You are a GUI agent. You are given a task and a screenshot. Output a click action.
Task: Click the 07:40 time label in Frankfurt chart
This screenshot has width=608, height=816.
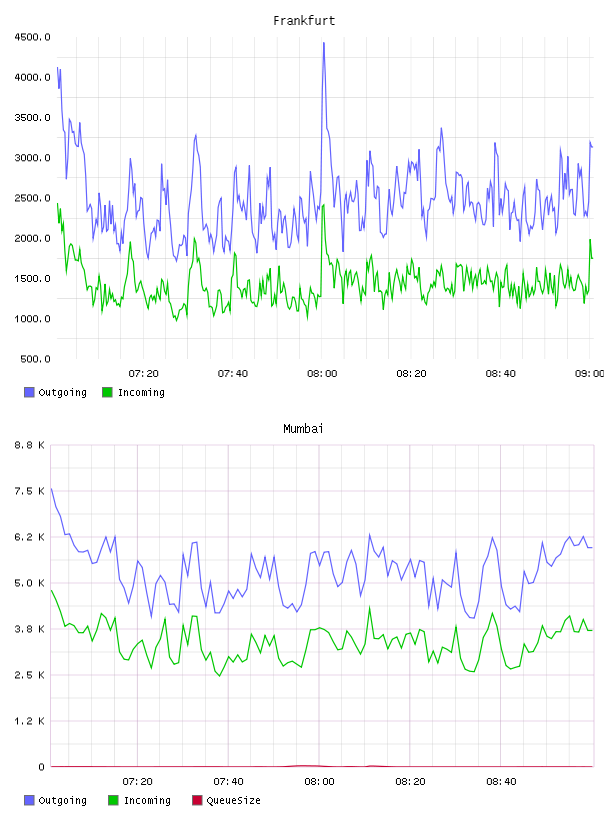(x=233, y=374)
